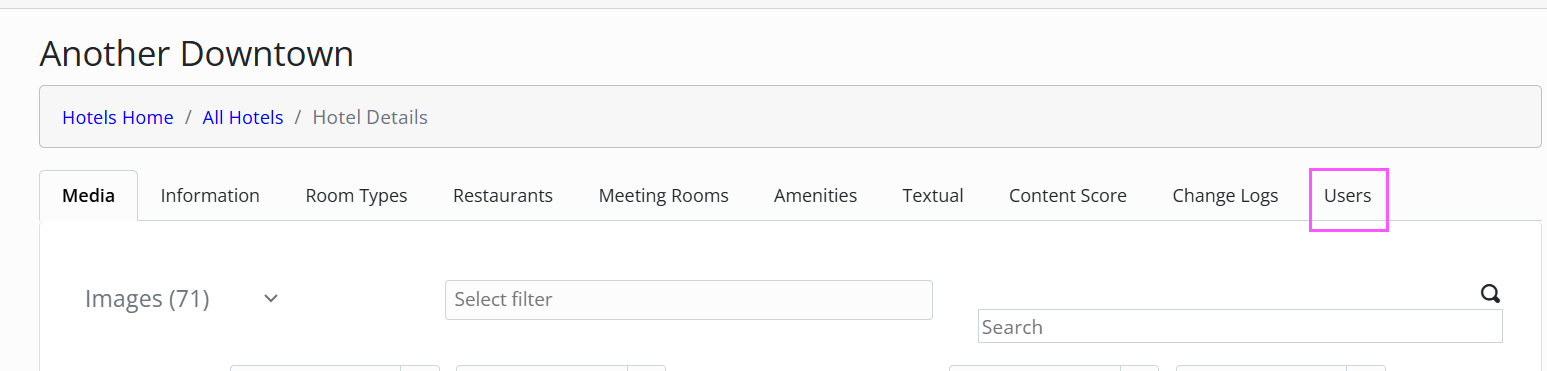Open the Amenities tab
Viewport: 1547px width, 371px height.
pyautogui.click(x=815, y=196)
